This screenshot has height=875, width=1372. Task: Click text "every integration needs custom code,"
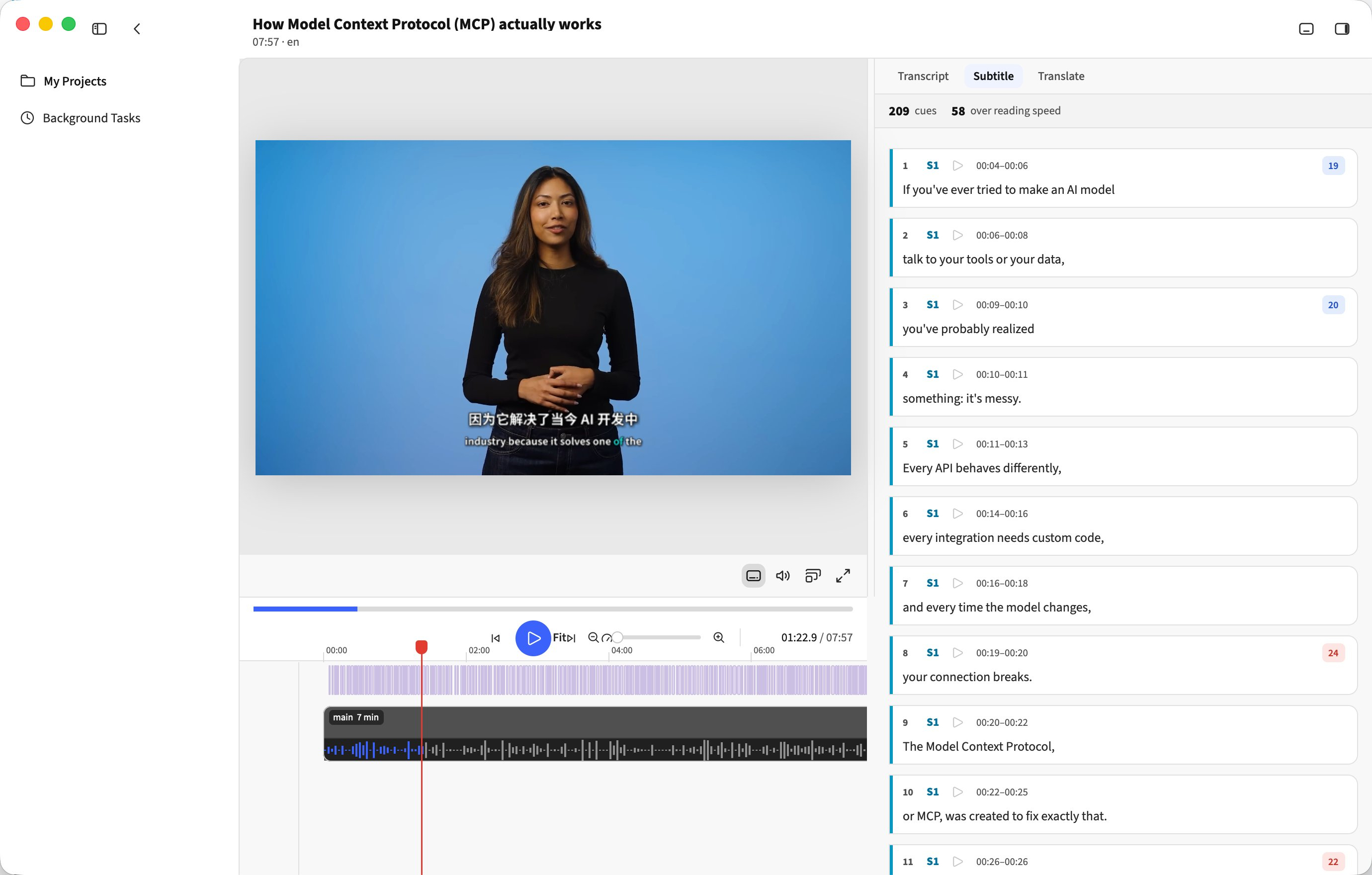click(1003, 538)
